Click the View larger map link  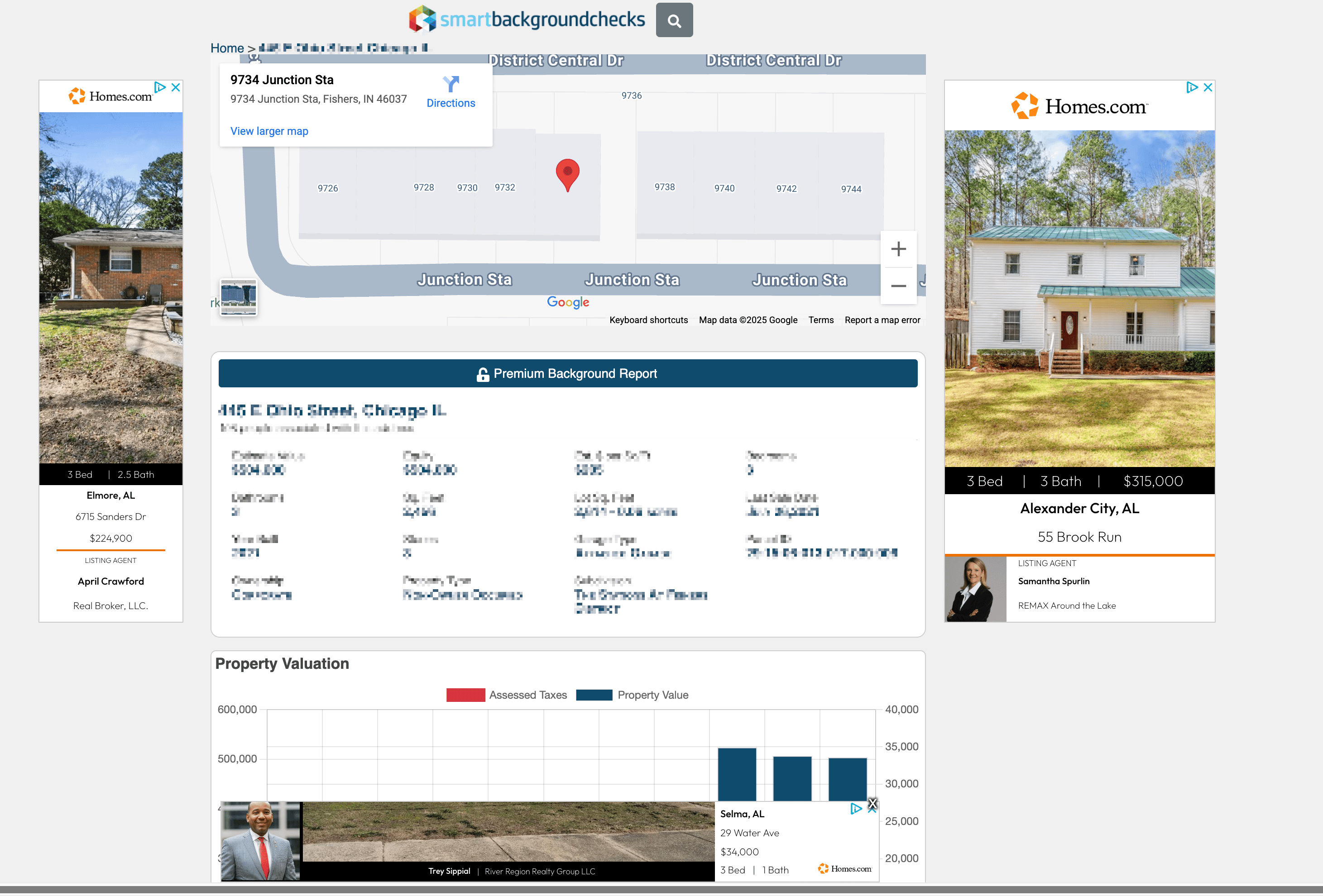pos(268,131)
